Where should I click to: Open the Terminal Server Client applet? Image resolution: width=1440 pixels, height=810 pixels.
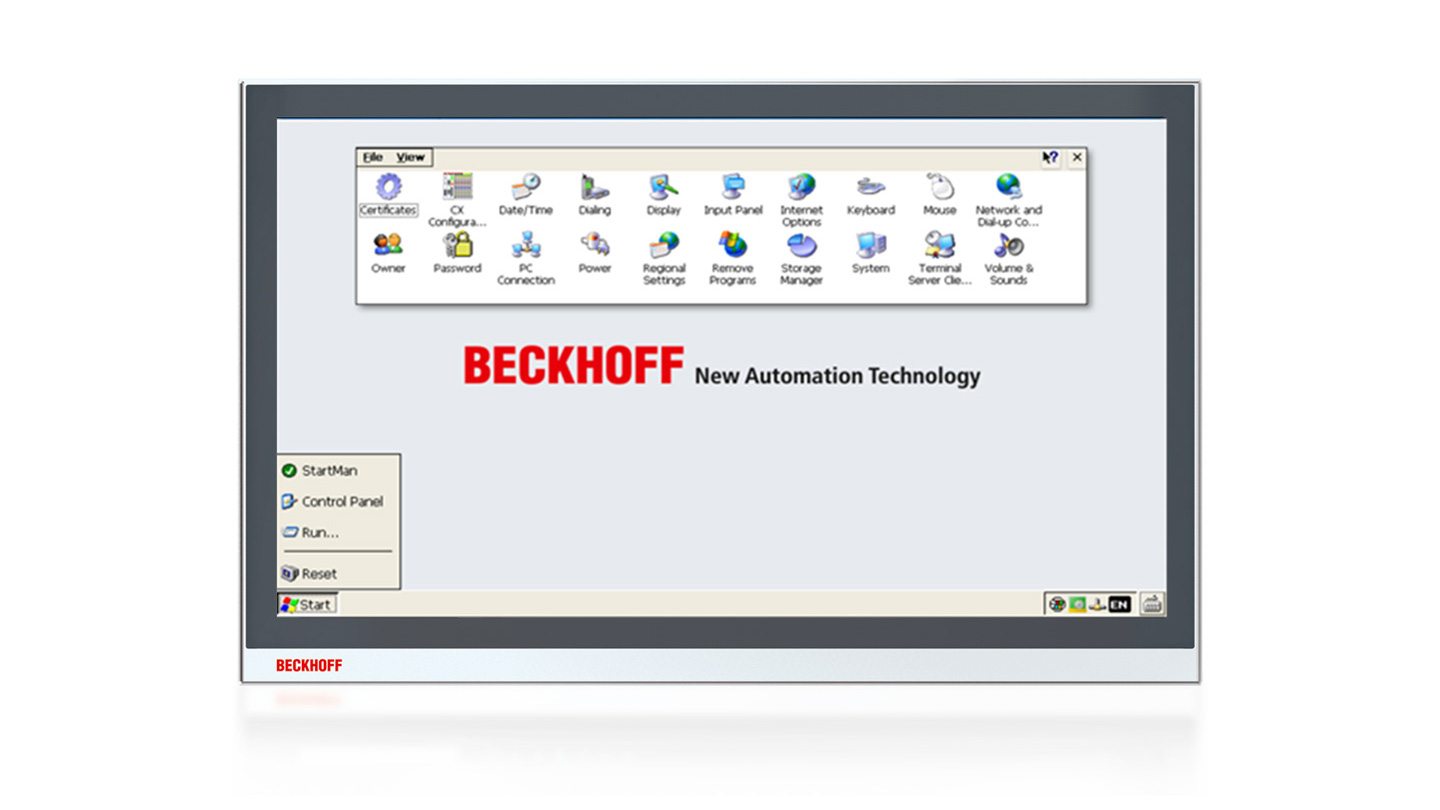[939, 258]
